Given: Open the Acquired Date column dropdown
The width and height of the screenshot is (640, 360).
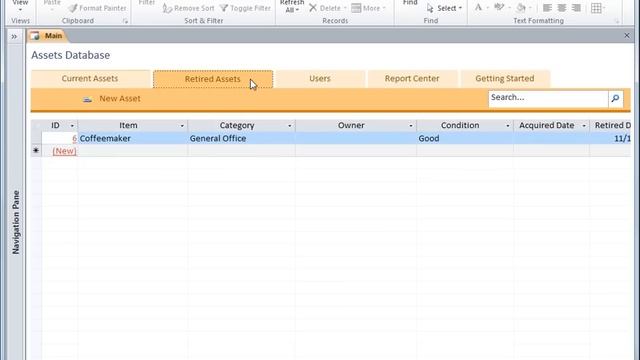Looking at the screenshot, I should (x=584, y=126).
